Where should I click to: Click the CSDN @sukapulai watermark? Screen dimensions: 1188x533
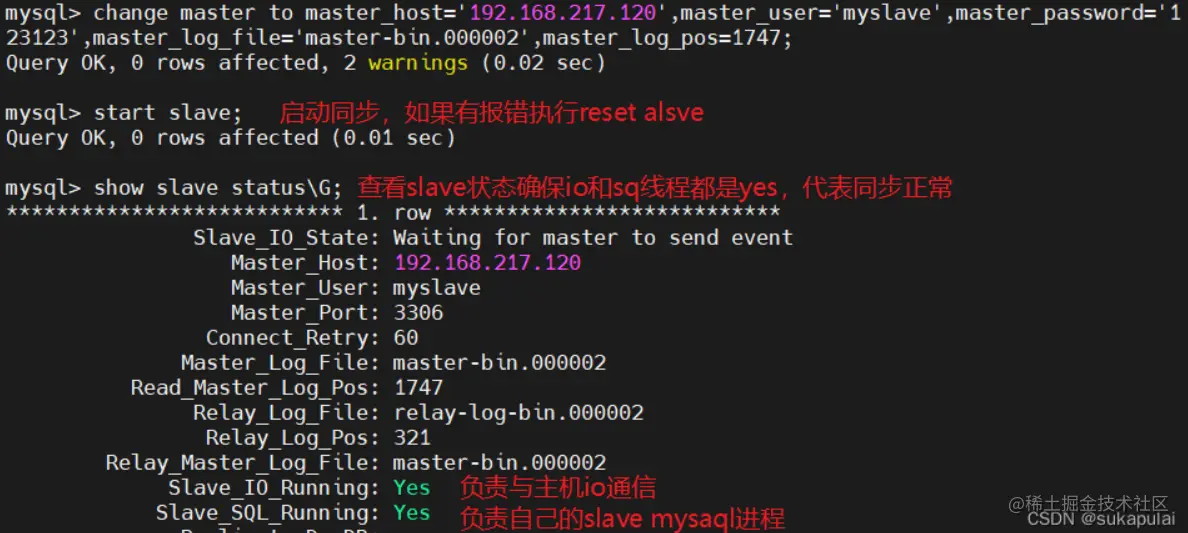[x=1101, y=519]
